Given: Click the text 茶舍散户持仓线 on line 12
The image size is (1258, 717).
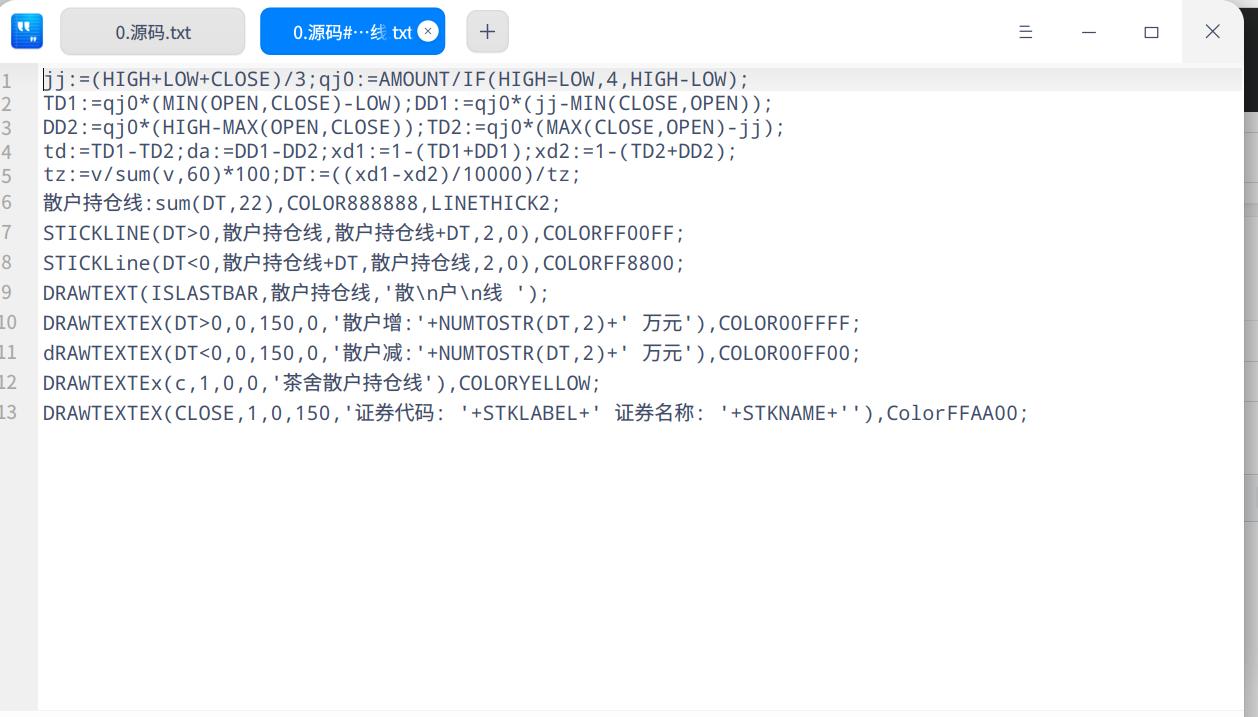Looking at the screenshot, I should [x=350, y=383].
